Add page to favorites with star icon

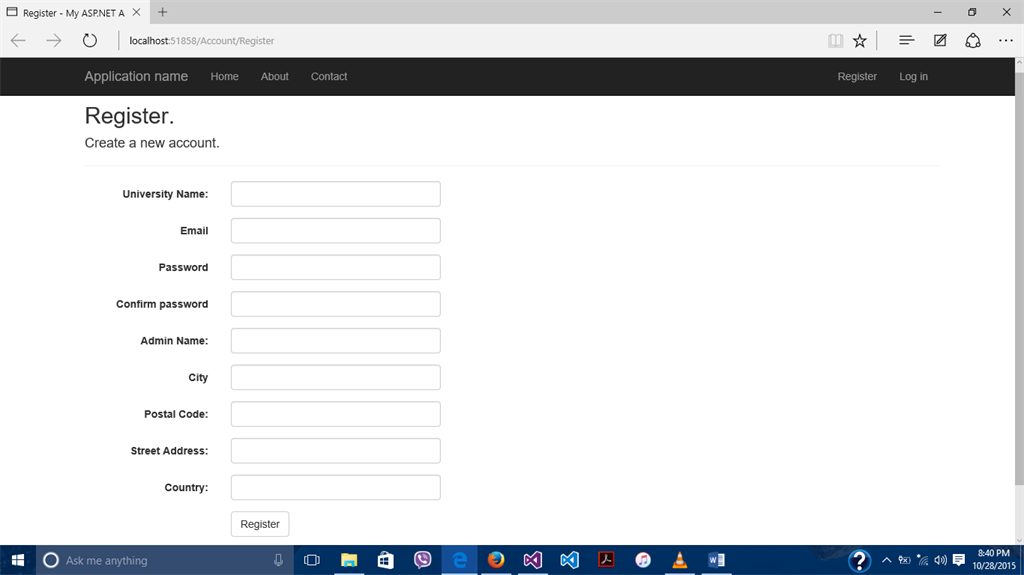tap(859, 41)
